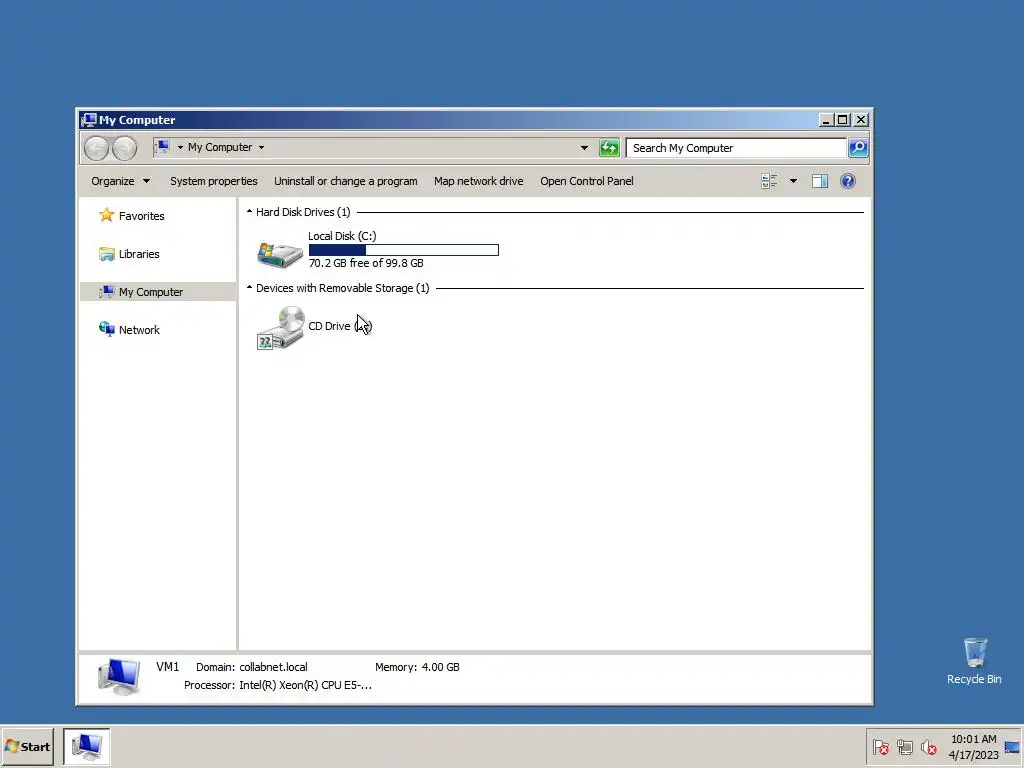Click in Search My Computer field
Screen dimensions: 1024x768
click(x=736, y=148)
